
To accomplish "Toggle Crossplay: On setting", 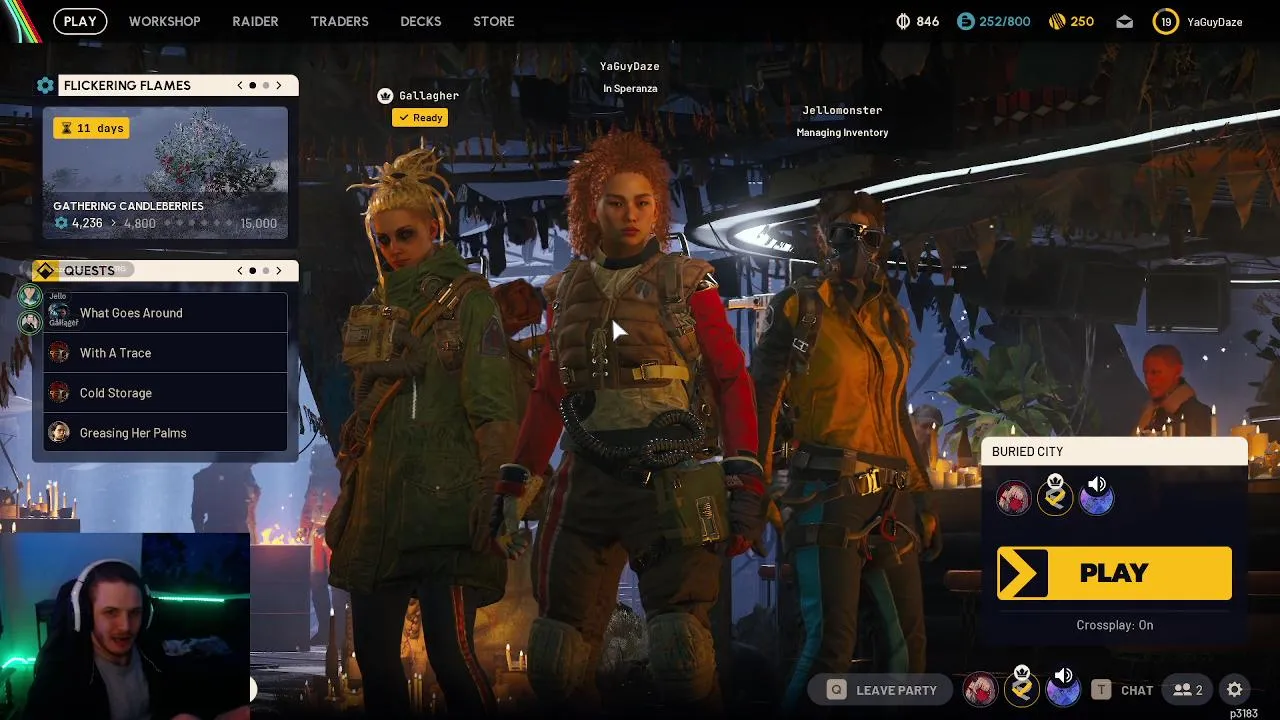I will pos(1114,625).
